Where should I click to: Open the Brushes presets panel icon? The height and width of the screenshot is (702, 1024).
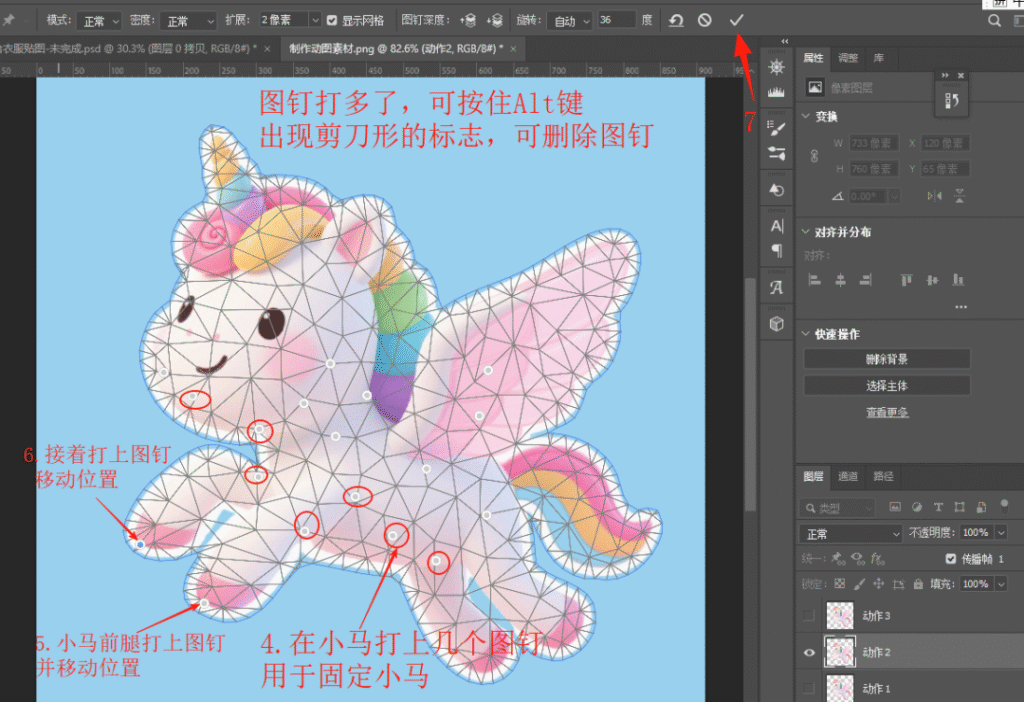(x=776, y=153)
